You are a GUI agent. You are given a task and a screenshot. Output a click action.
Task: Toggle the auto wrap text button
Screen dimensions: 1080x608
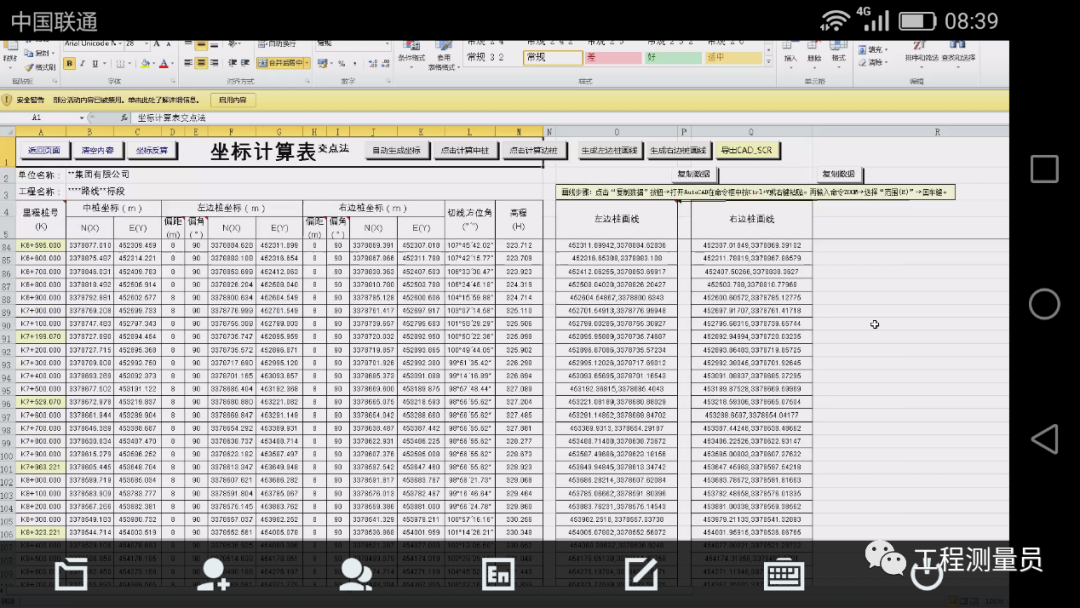coord(277,44)
